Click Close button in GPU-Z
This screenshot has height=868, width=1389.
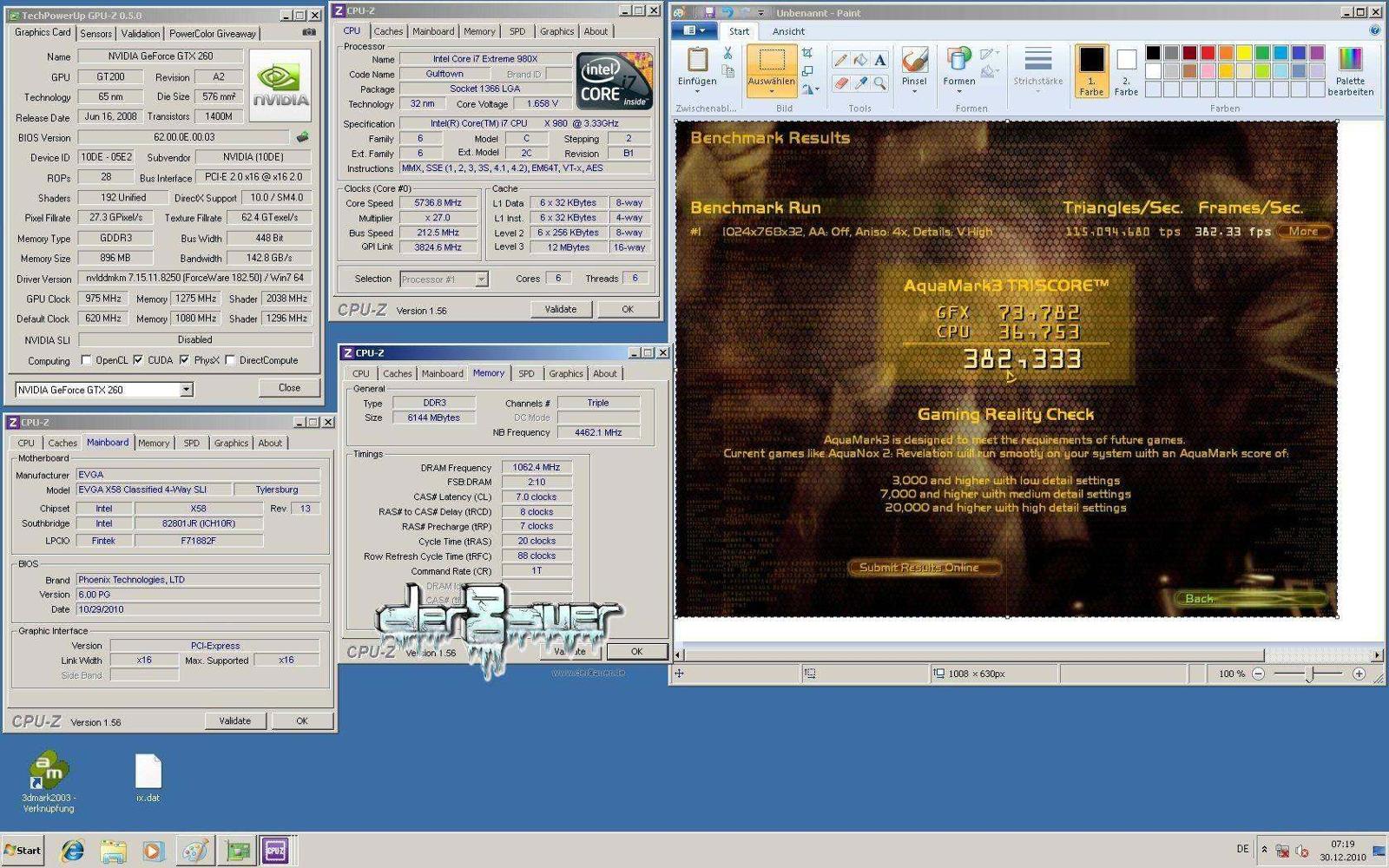click(x=289, y=388)
